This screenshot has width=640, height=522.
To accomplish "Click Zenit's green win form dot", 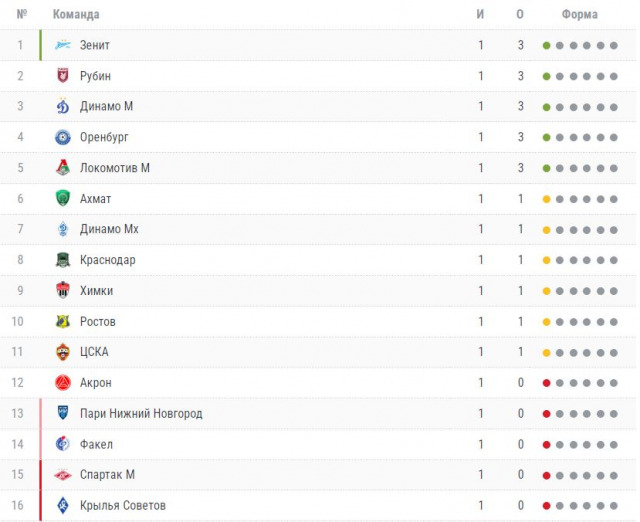I will tap(547, 46).
